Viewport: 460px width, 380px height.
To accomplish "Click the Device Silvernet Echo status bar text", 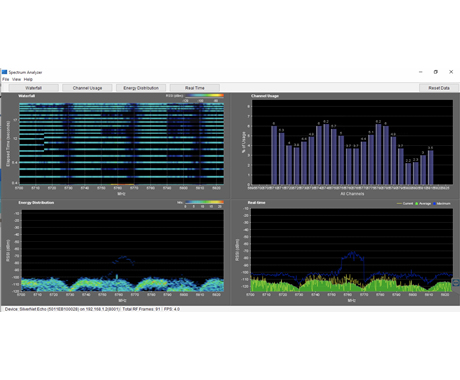I will [x=62, y=309].
